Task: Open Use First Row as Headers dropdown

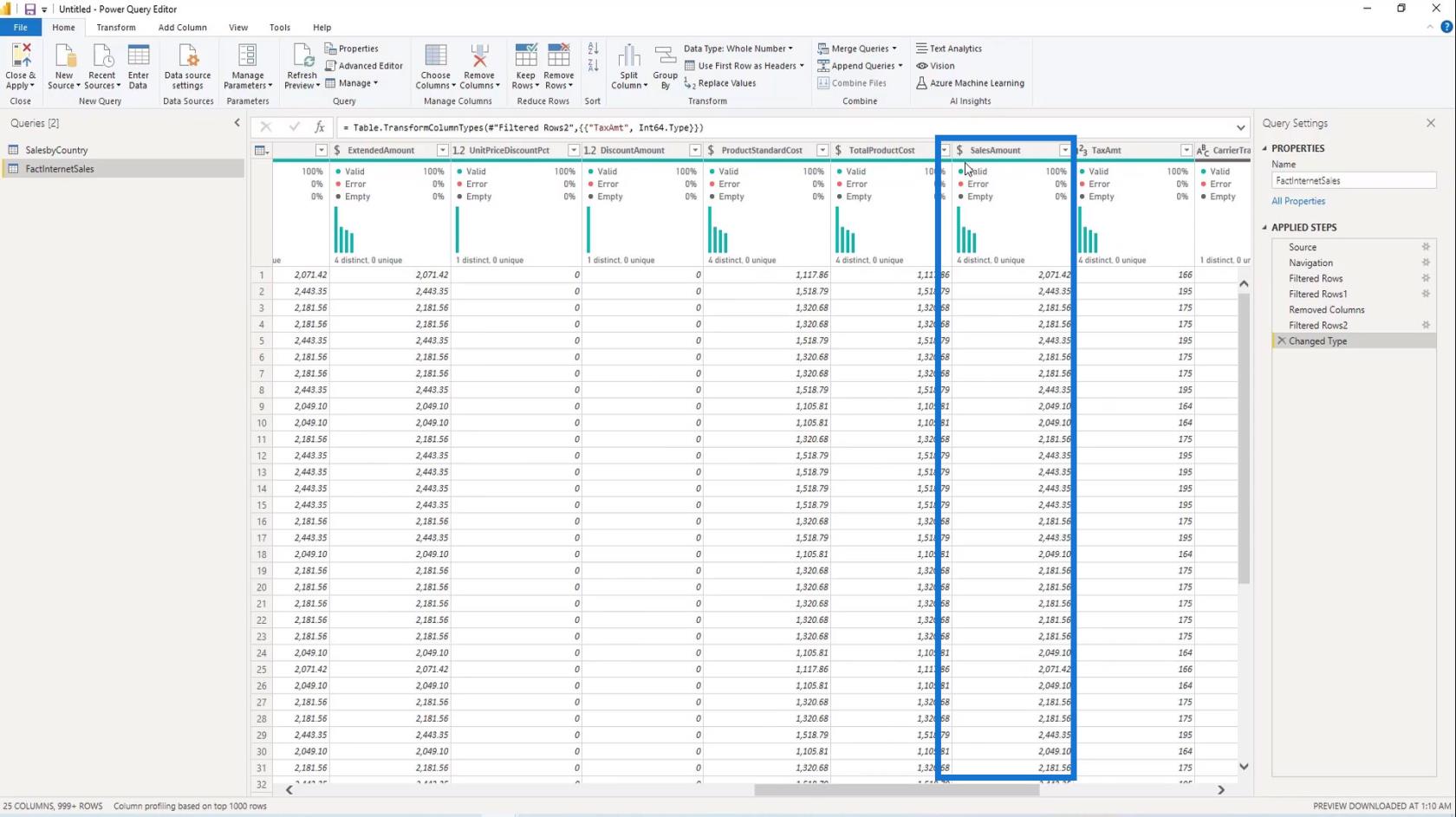Action: [744, 66]
